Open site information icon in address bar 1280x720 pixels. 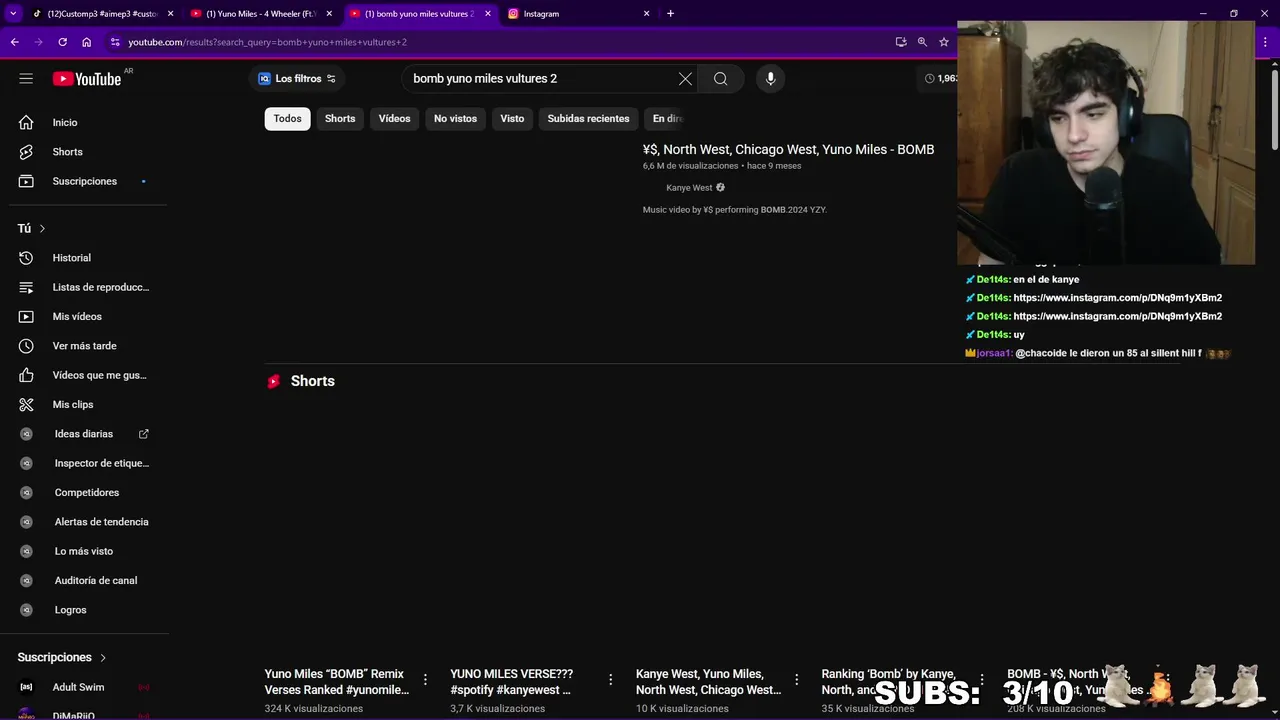(x=115, y=42)
